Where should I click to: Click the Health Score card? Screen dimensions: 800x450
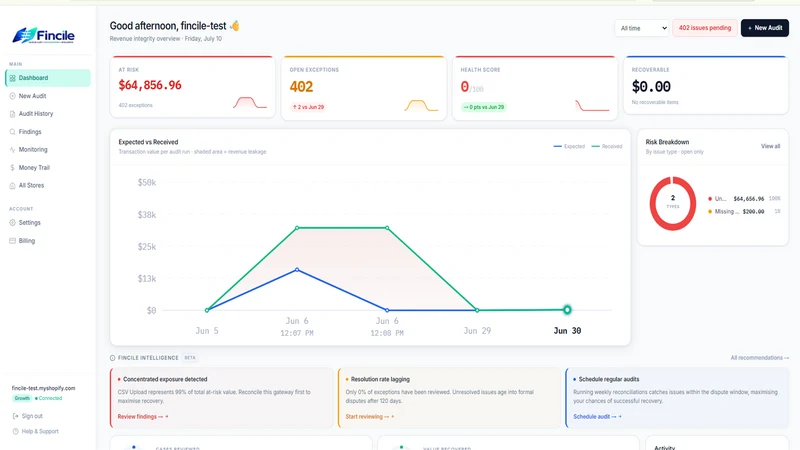click(x=535, y=88)
